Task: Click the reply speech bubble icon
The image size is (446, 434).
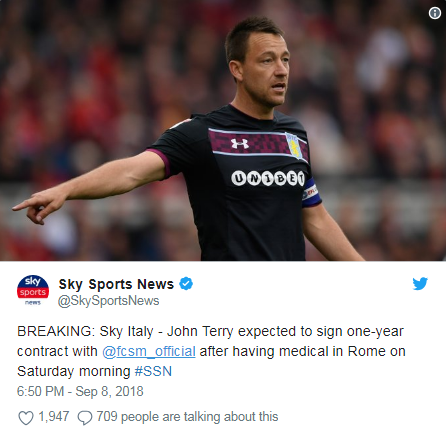Action: tap(85, 418)
